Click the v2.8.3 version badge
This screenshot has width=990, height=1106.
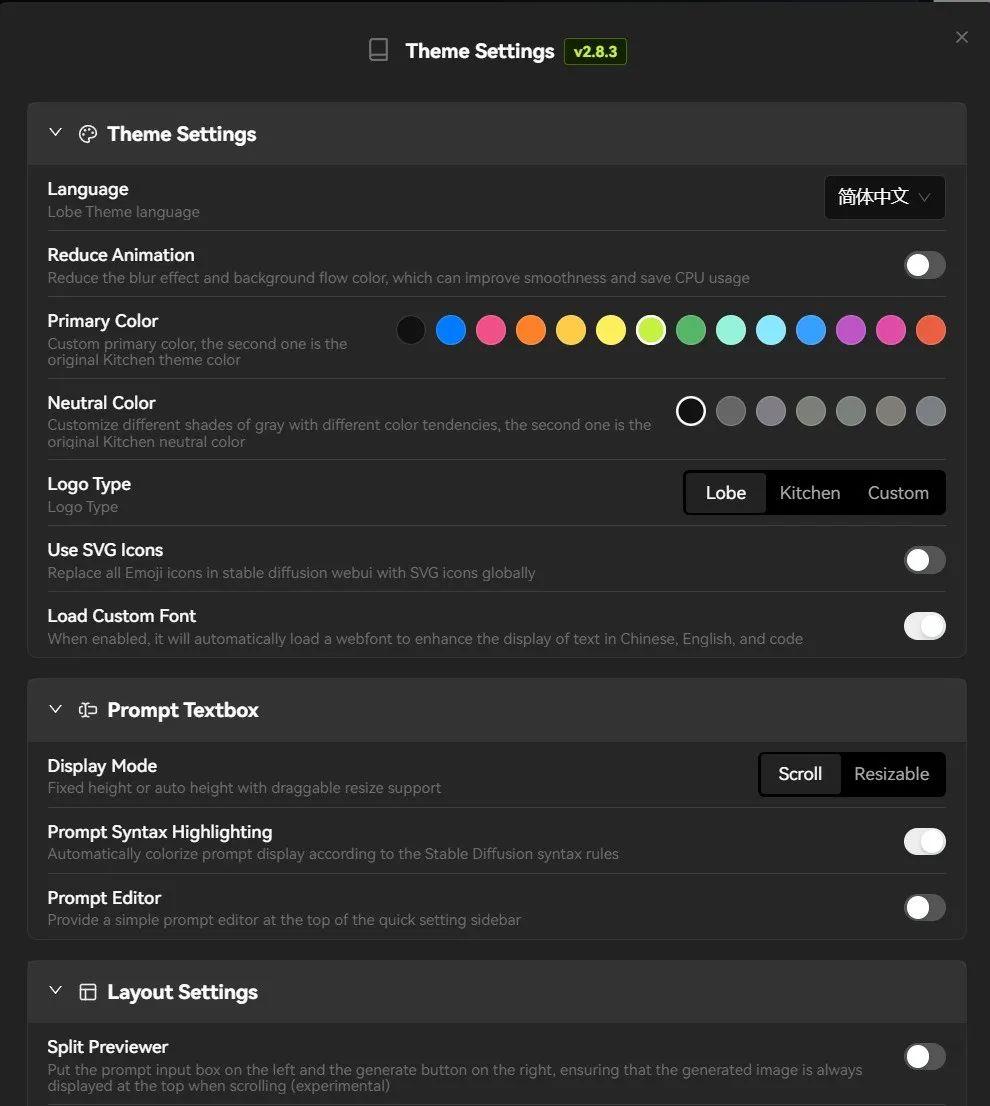tap(595, 52)
